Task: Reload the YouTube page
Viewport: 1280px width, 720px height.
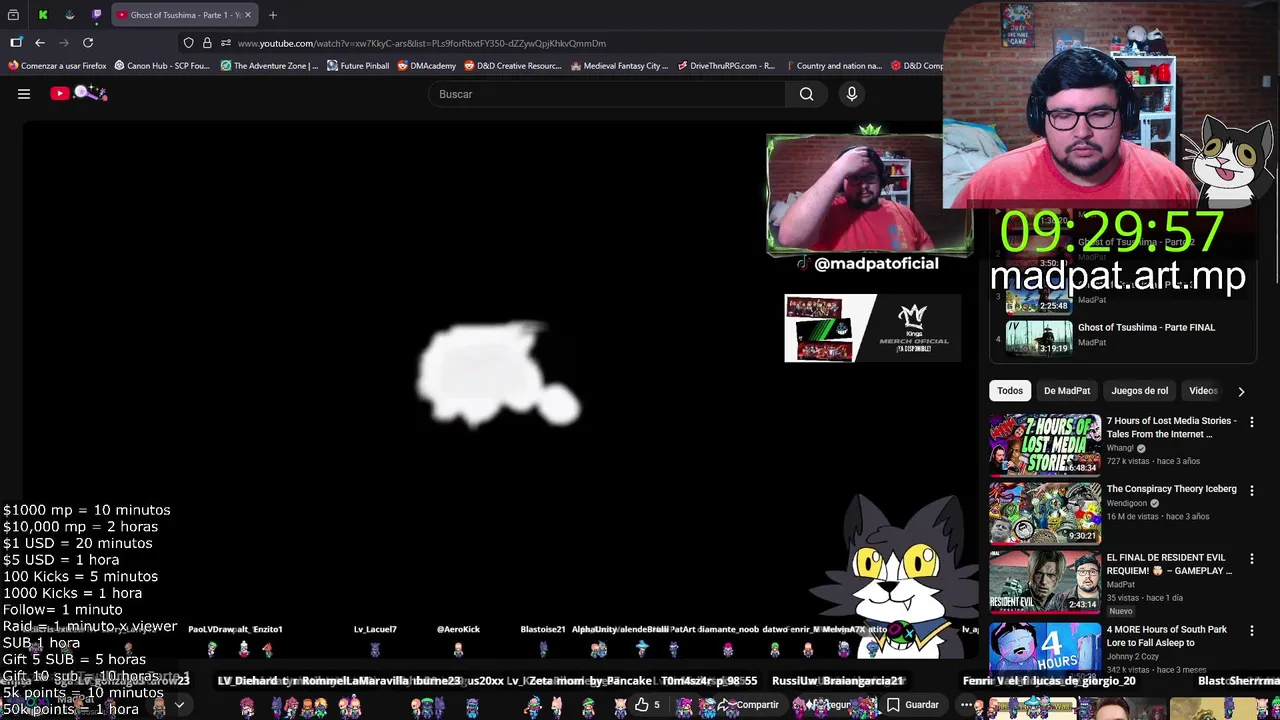Action: (88, 43)
